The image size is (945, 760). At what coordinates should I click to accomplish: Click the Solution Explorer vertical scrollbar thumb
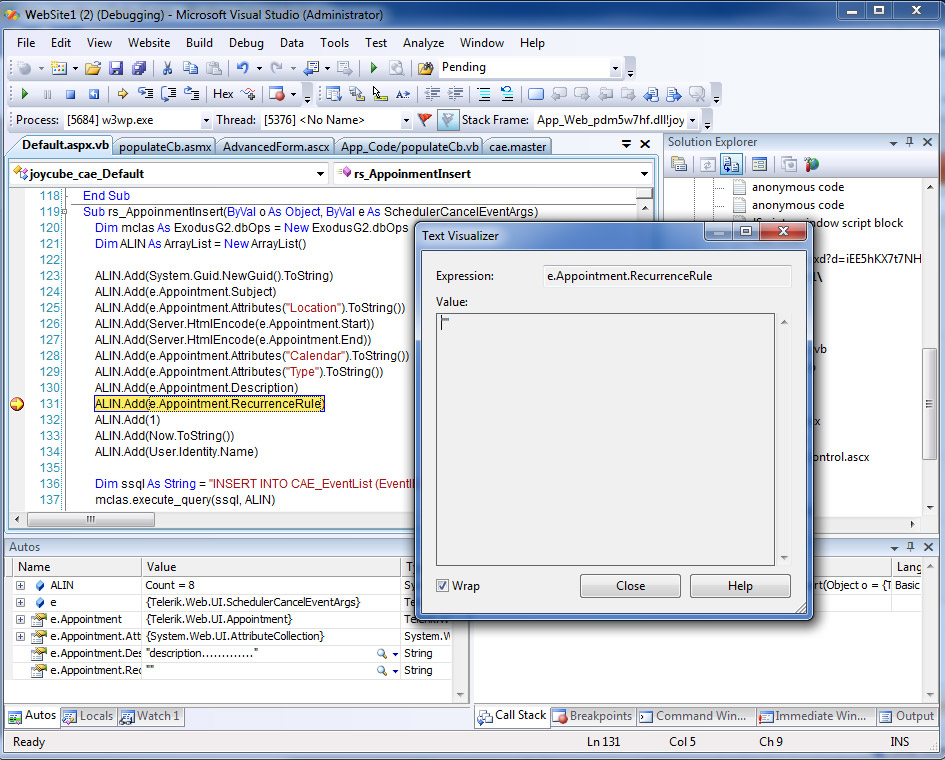coord(929,403)
